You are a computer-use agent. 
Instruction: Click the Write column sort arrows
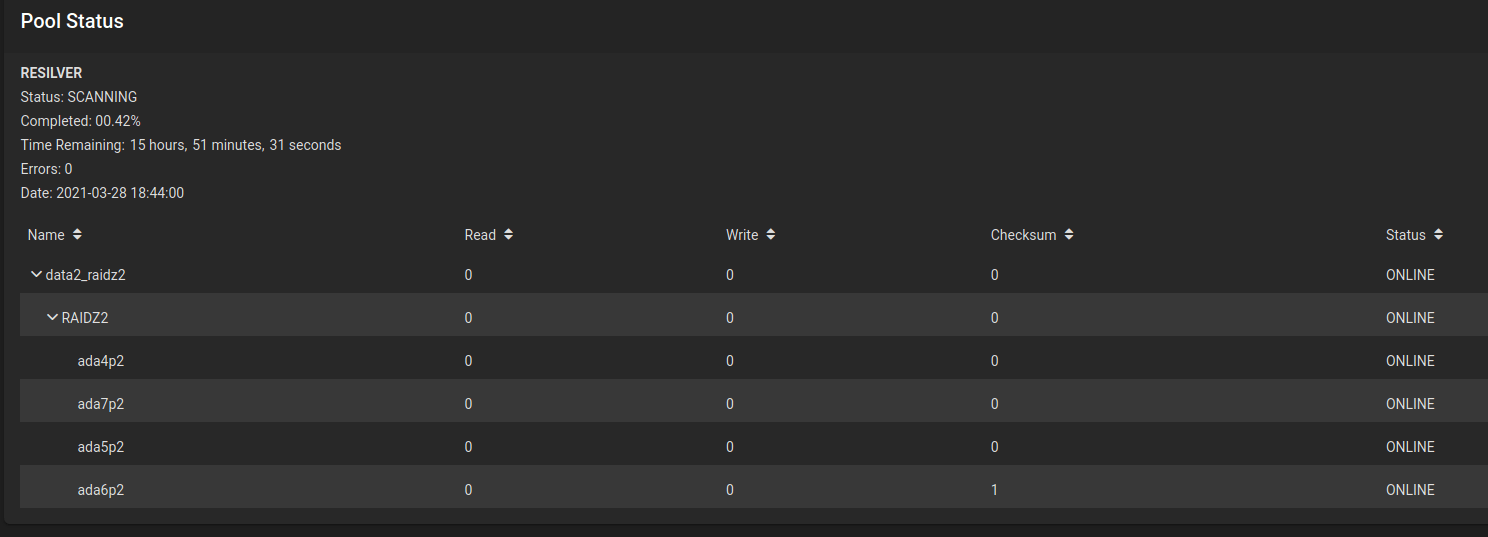[x=771, y=235]
